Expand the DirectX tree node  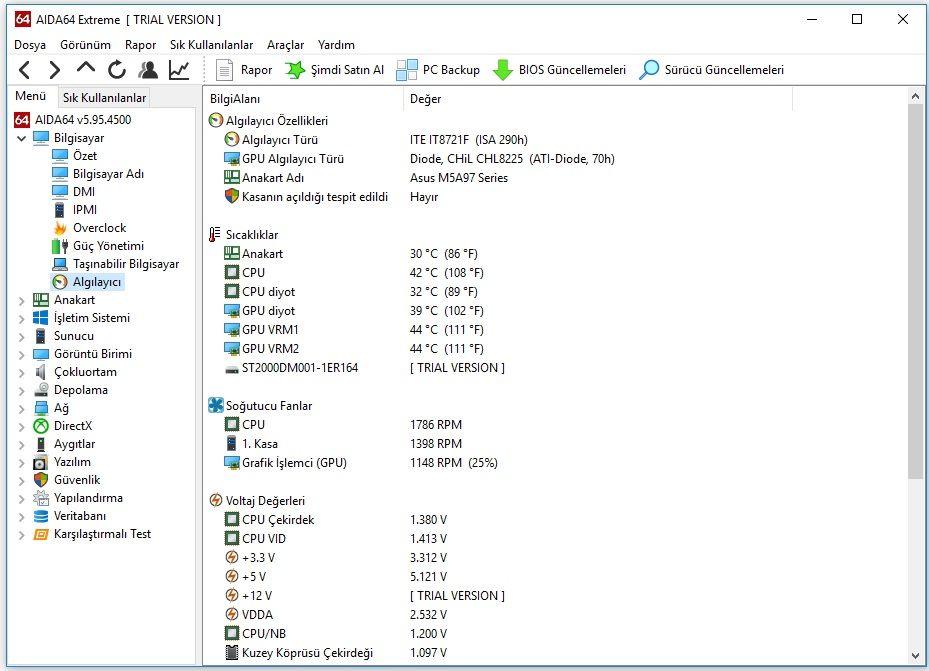coord(21,426)
